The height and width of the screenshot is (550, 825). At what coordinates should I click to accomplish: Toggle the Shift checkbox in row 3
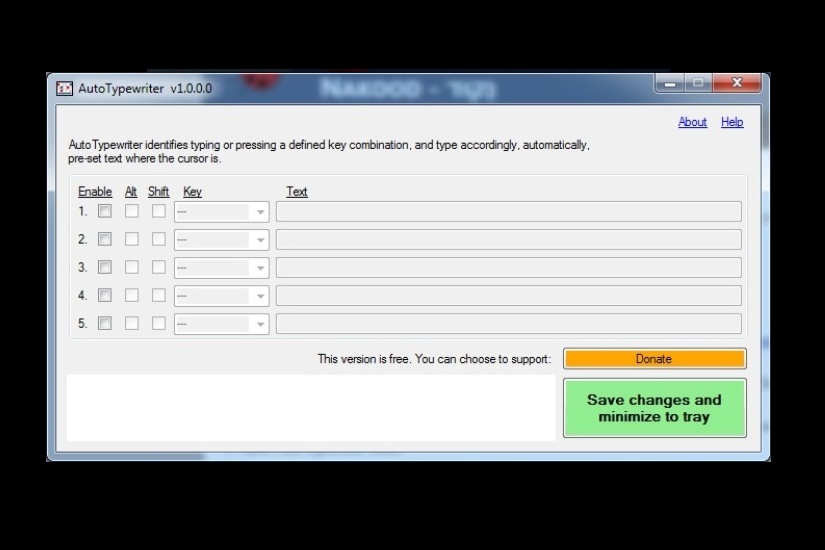pos(158,267)
